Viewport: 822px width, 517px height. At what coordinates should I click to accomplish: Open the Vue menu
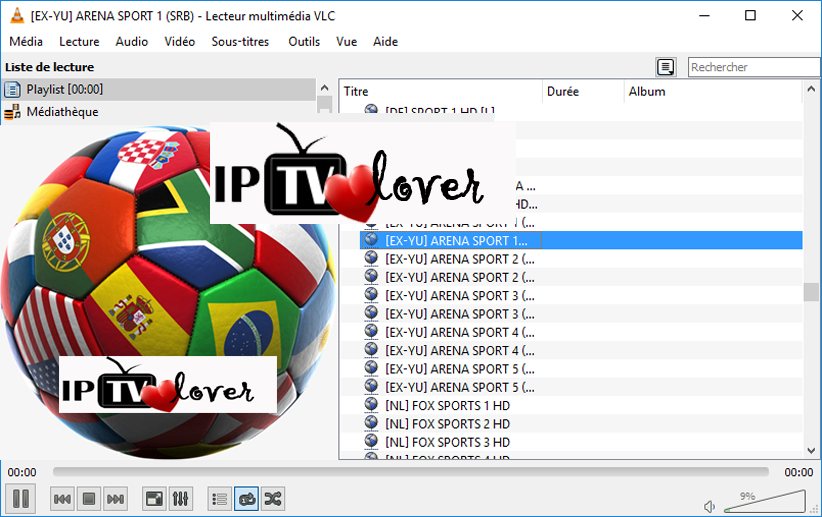click(347, 41)
